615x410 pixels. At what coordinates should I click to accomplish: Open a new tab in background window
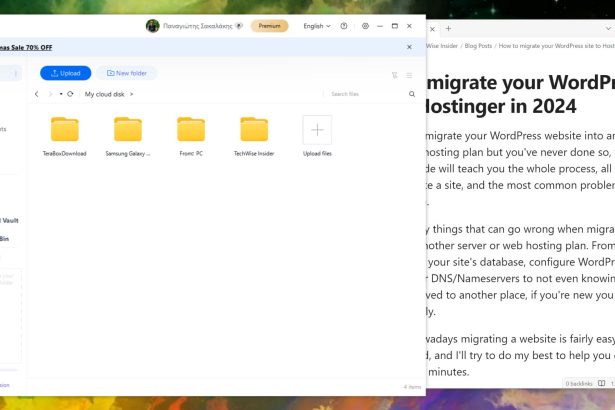pyautogui.click(x=448, y=29)
